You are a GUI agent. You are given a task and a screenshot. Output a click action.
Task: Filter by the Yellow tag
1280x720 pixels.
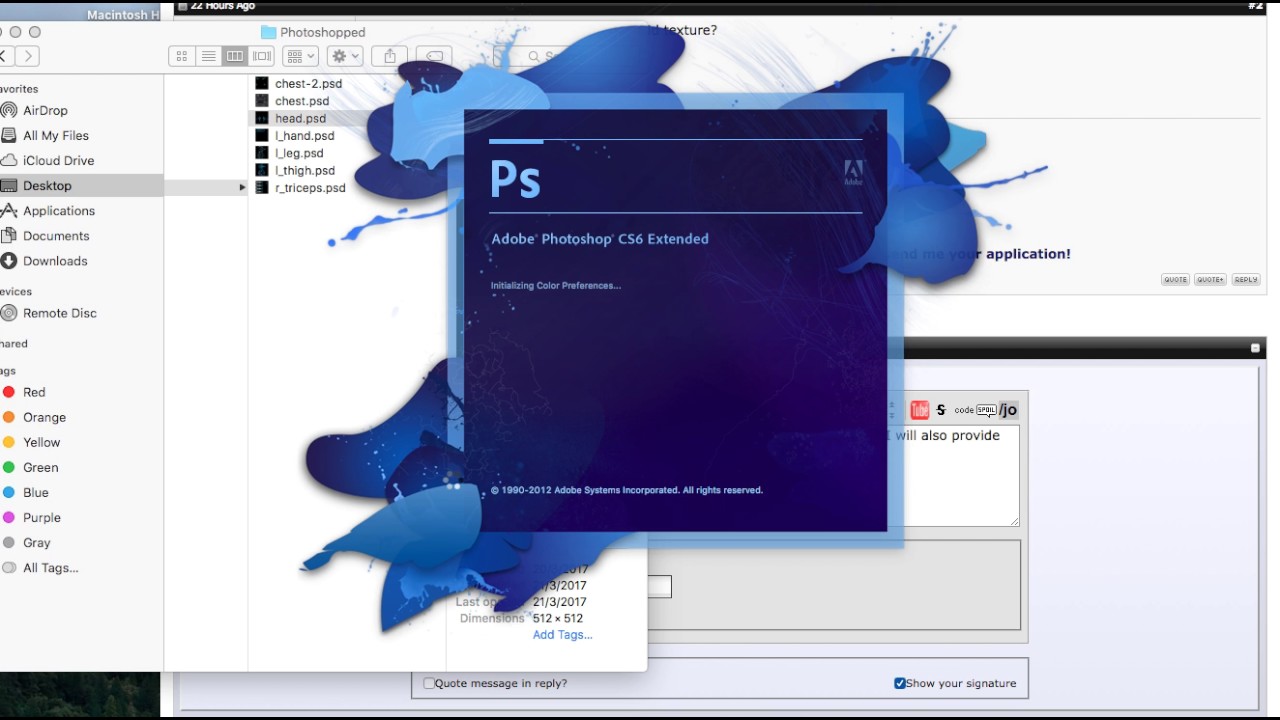[41, 443]
